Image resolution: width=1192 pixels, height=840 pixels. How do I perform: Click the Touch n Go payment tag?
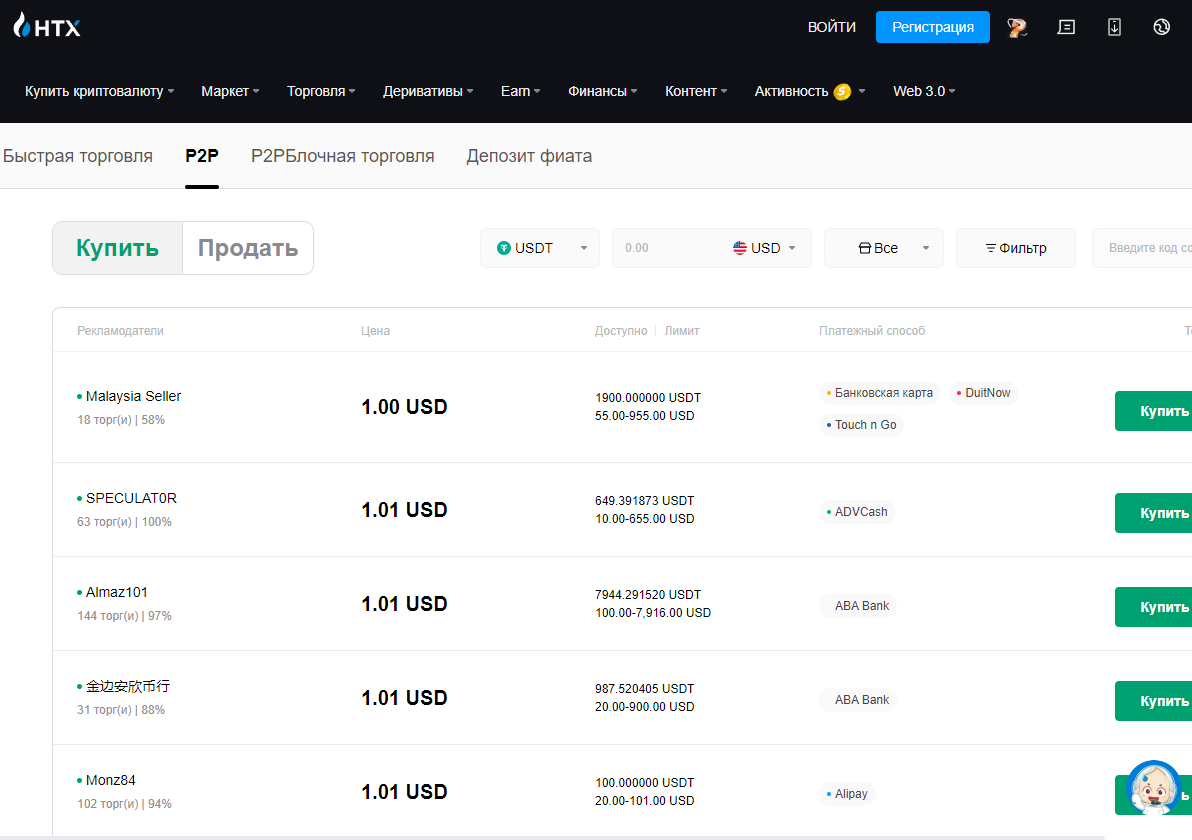point(861,425)
